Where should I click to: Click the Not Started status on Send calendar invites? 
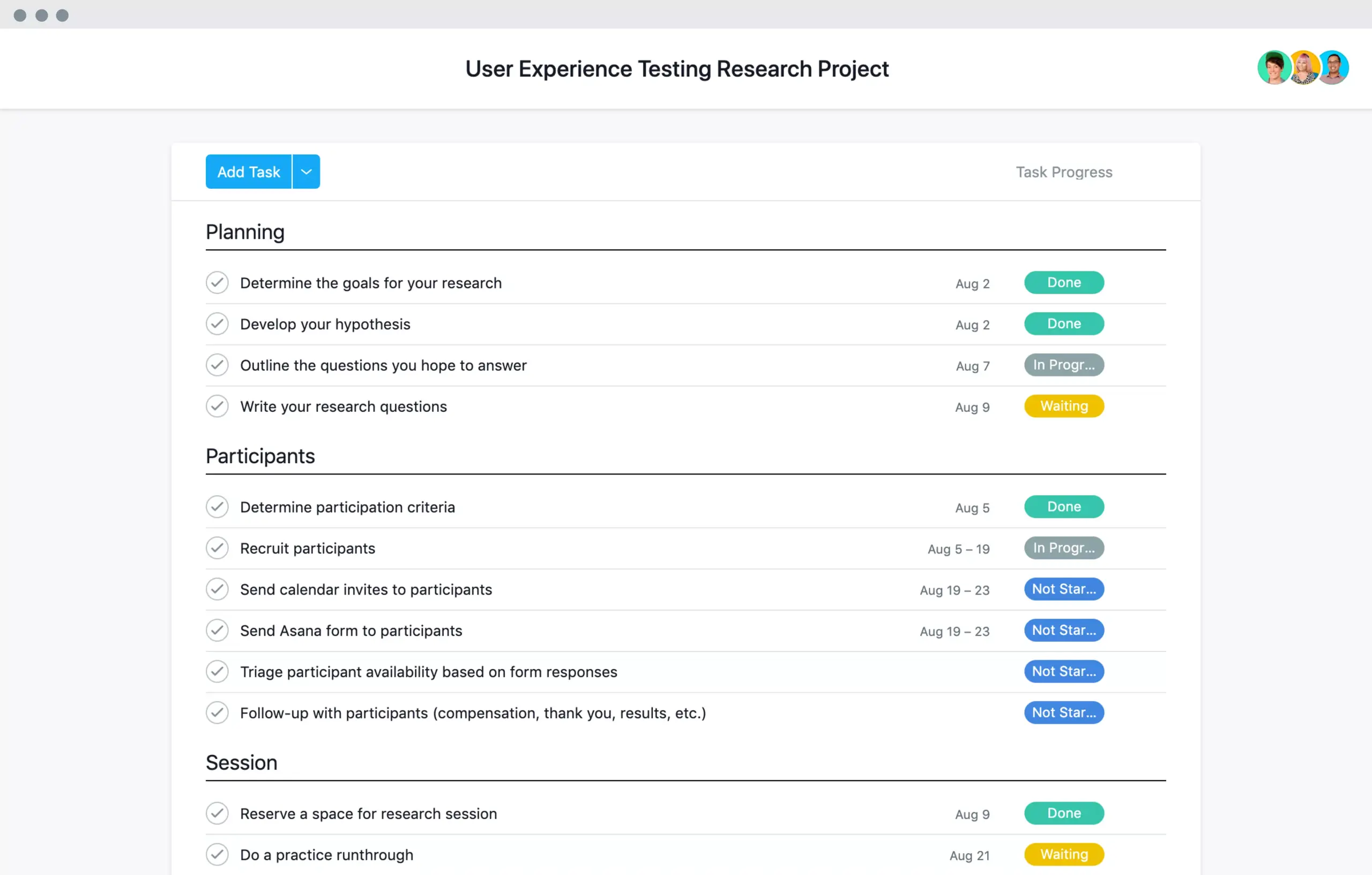tap(1063, 588)
